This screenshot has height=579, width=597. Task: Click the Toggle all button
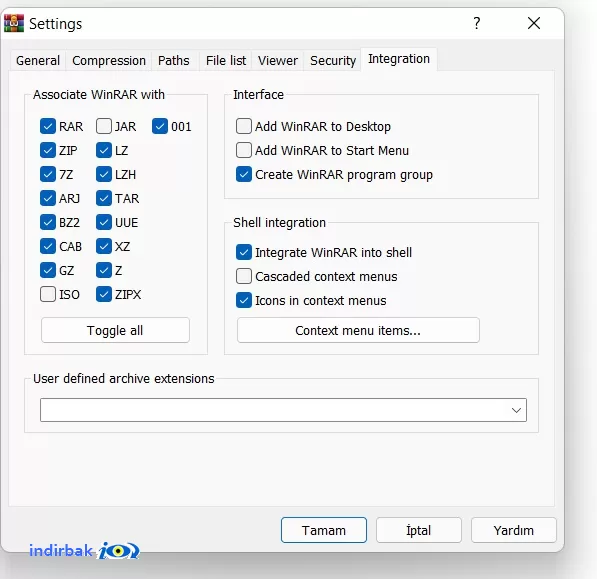pos(115,330)
